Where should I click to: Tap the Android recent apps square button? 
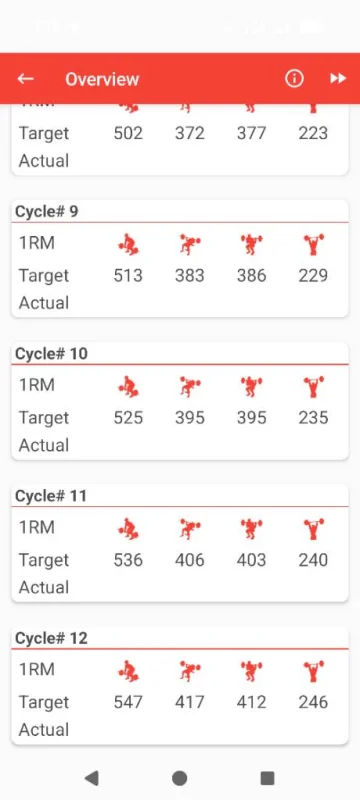268,778
